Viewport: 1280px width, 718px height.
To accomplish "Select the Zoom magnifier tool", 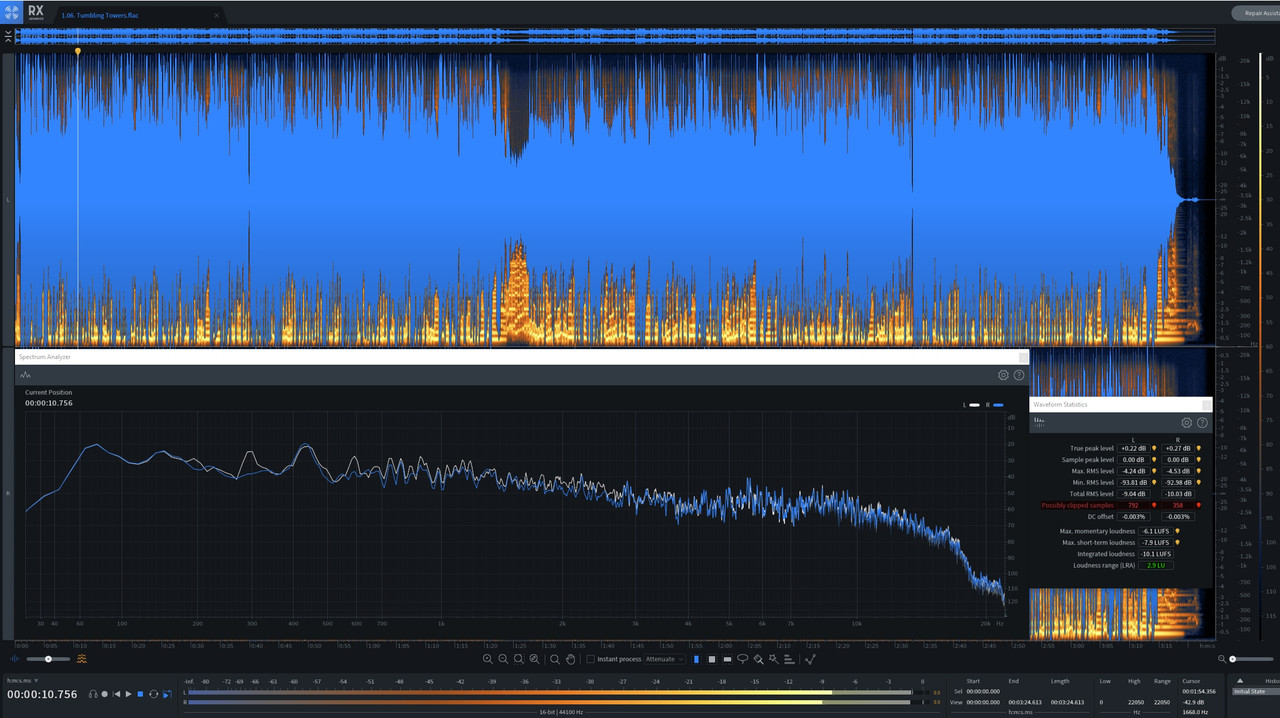I will tap(555, 659).
